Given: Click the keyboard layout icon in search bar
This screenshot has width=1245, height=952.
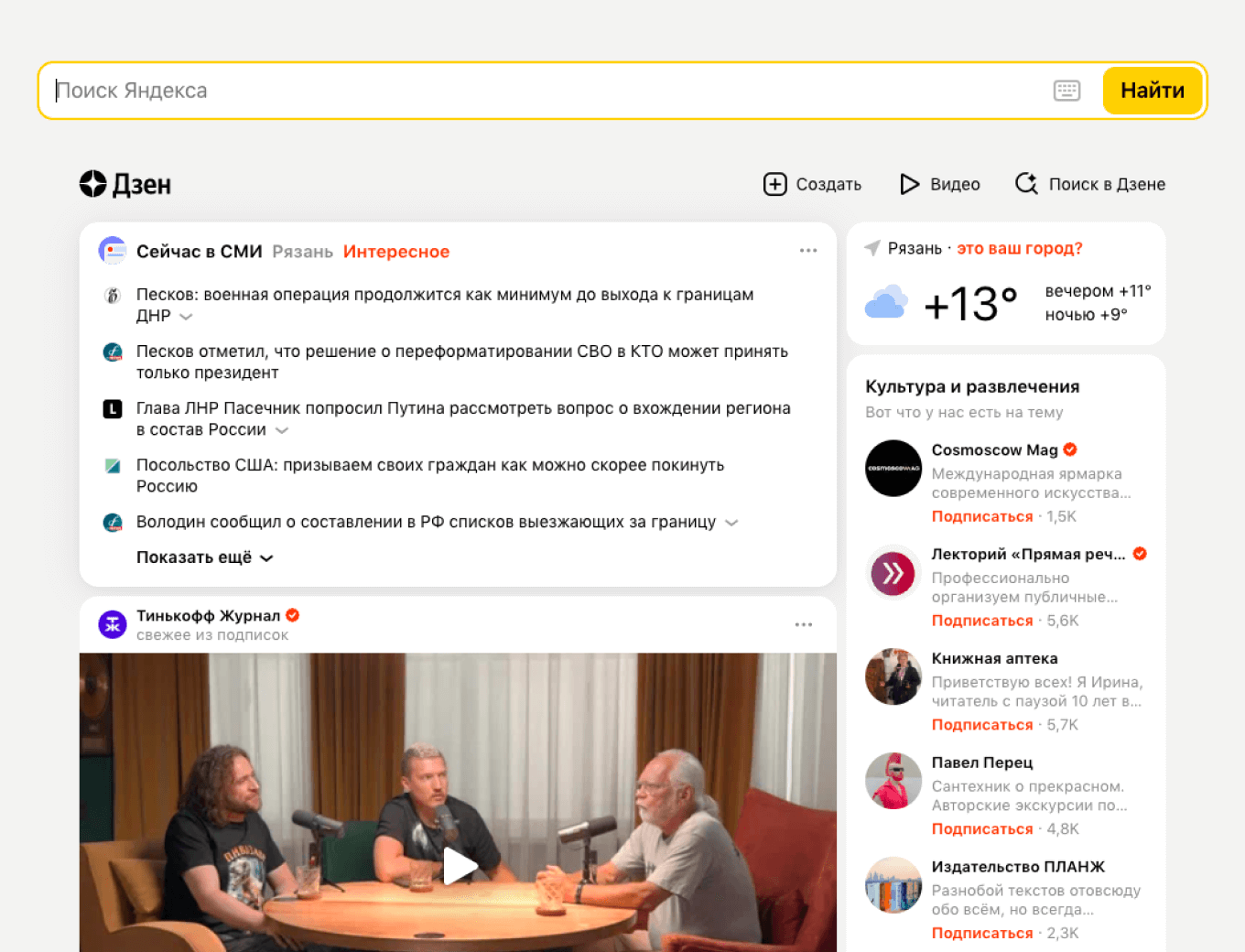Looking at the screenshot, I should pyautogui.click(x=1066, y=90).
